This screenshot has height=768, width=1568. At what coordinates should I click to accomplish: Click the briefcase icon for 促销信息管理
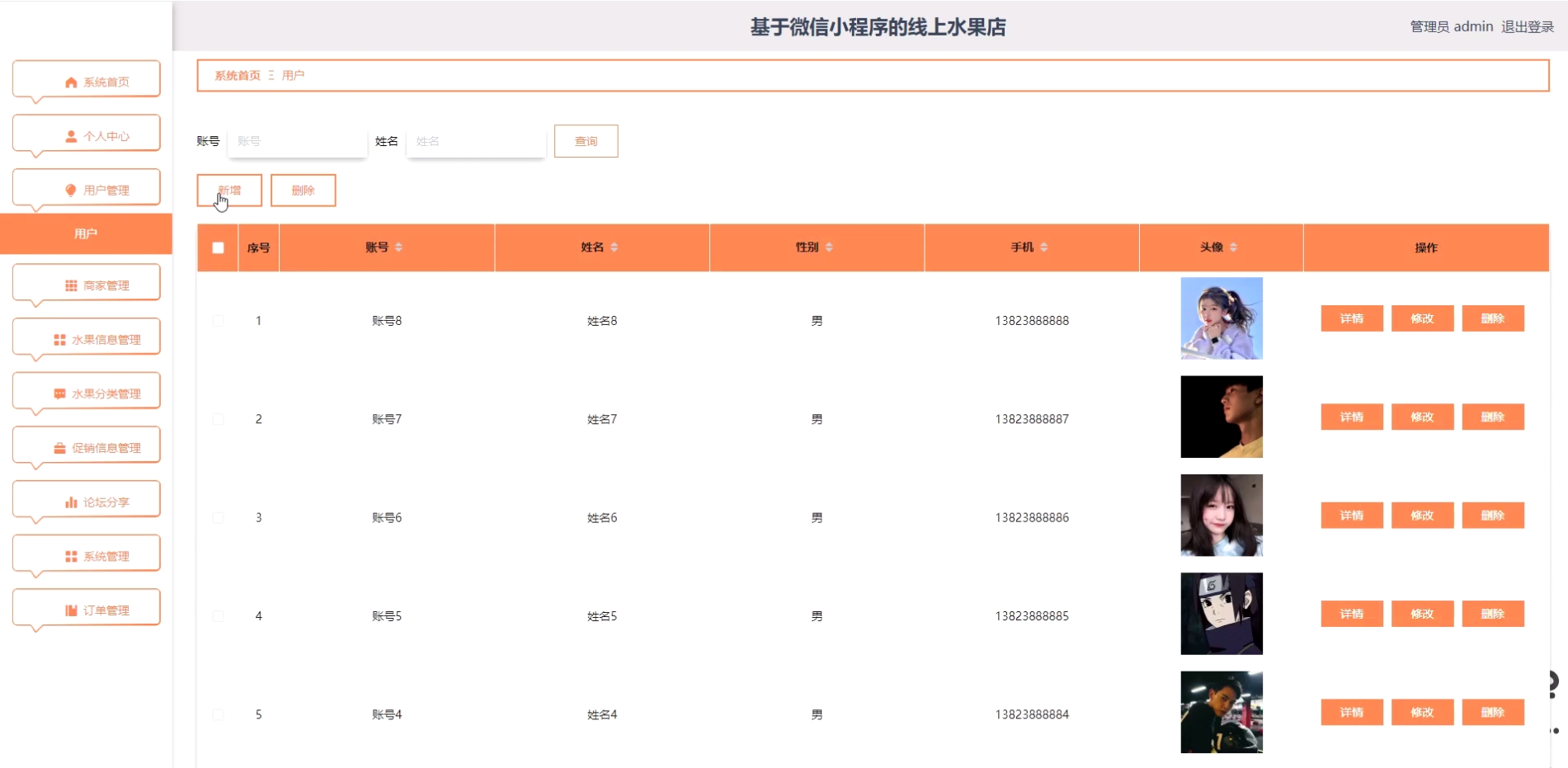coord(59,448)
